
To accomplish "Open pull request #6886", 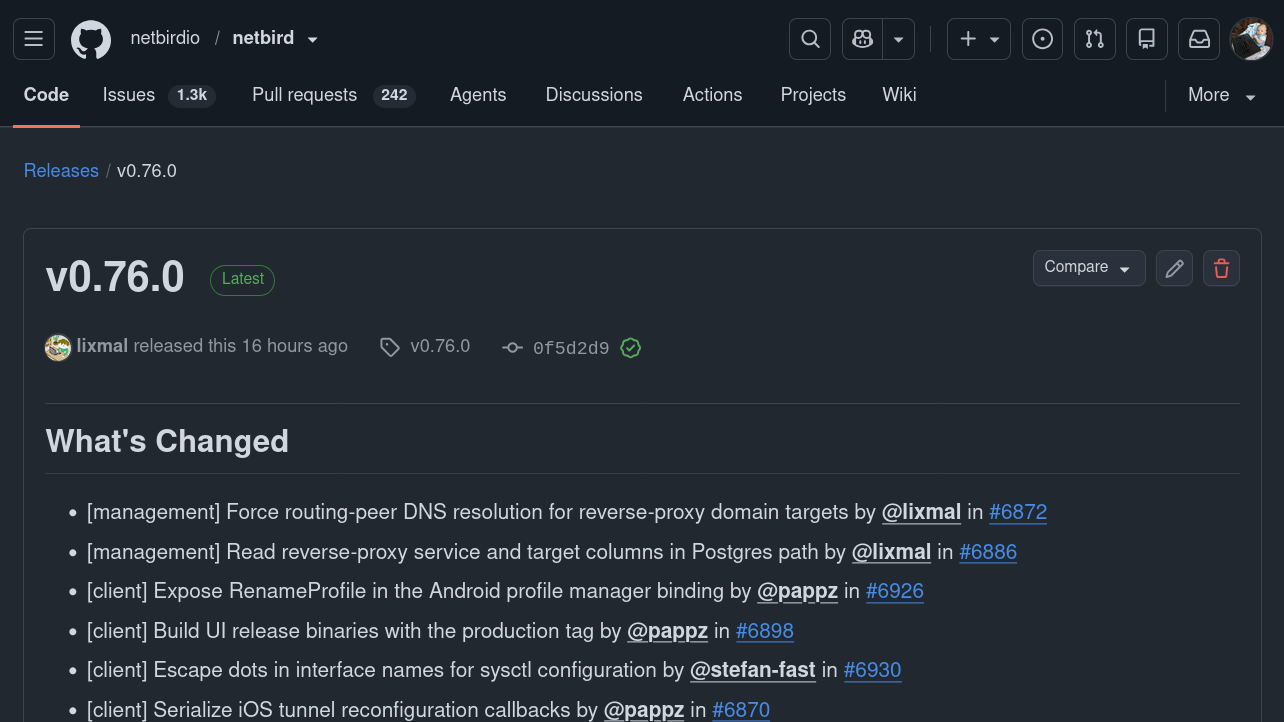I will pos(988,552).
